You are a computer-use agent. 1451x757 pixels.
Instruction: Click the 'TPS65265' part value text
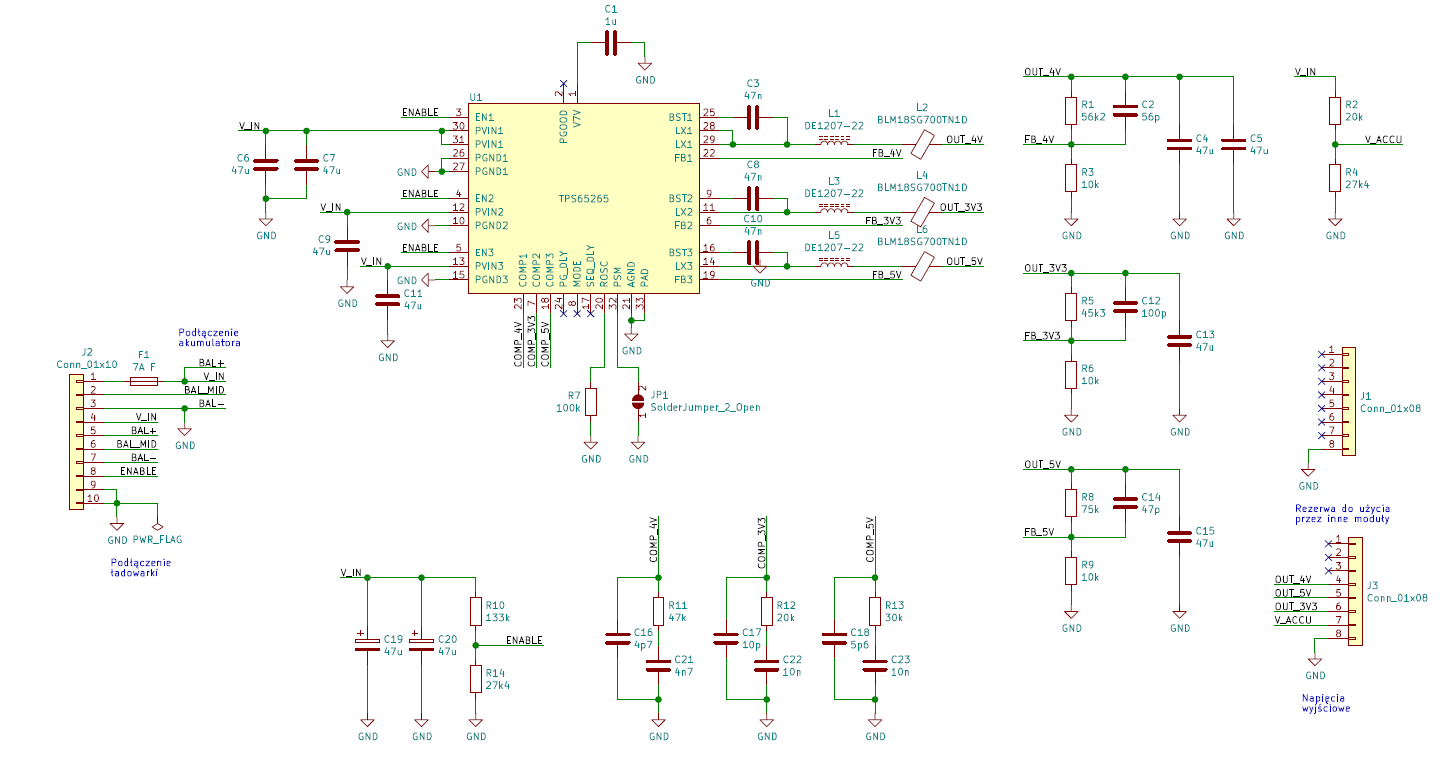tap(584, 199)
